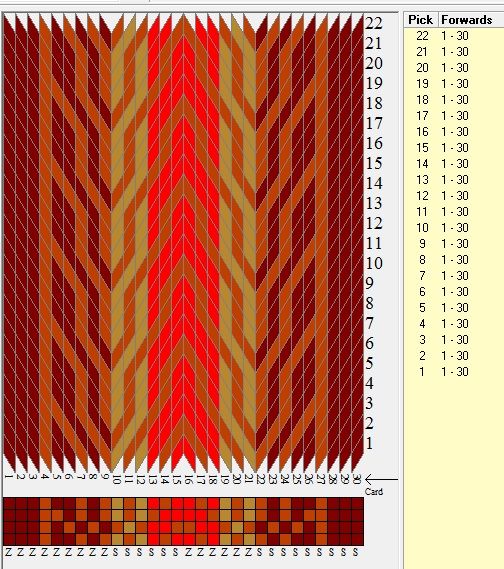The height and width of the screenshot is (569, 504).
Task: Click the top threading cell of card 1
Action: (9, 503)
